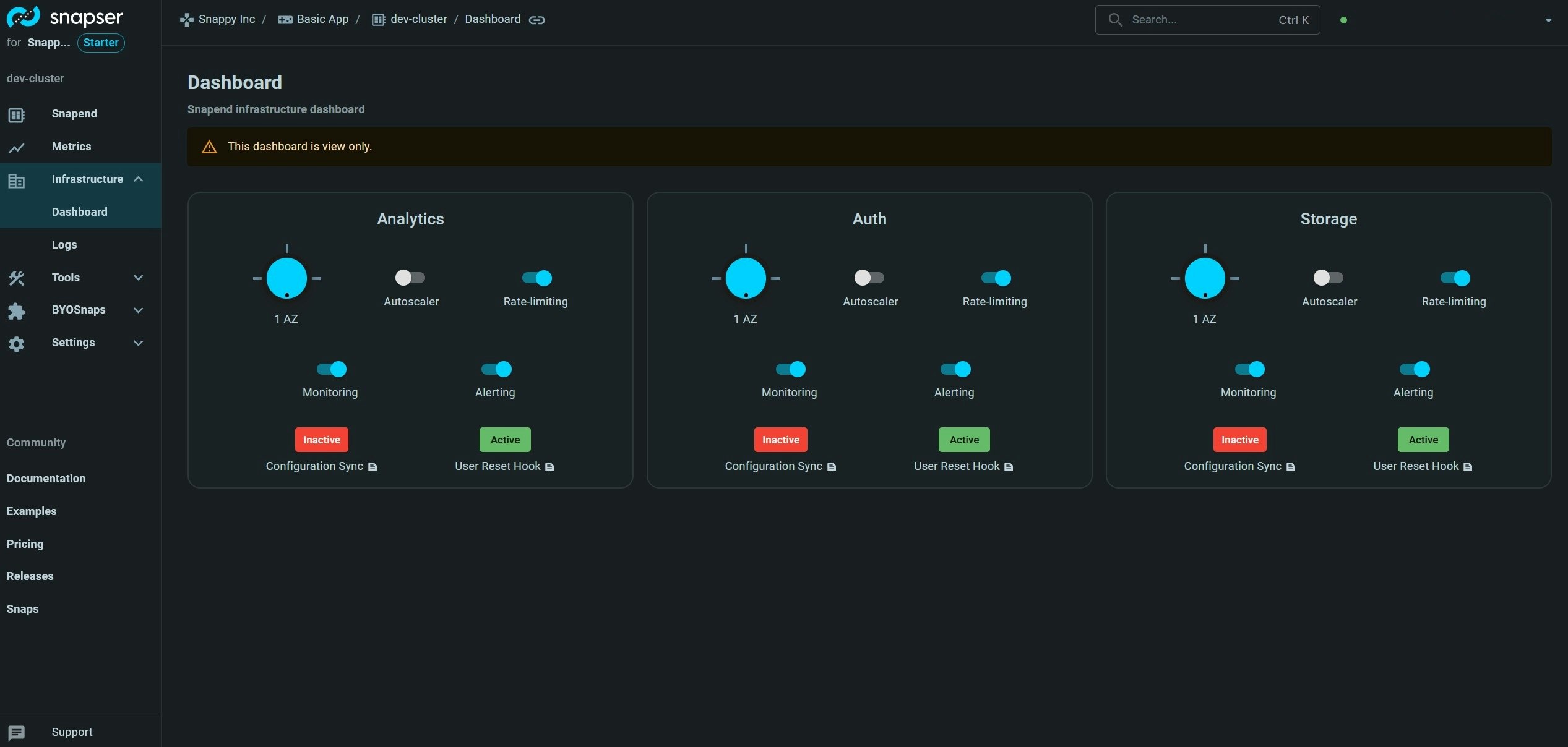The width and height of the screenshot is (1568, 747).
Task: Collapse the Infrastructure section
Action: (x=139, y=179)
